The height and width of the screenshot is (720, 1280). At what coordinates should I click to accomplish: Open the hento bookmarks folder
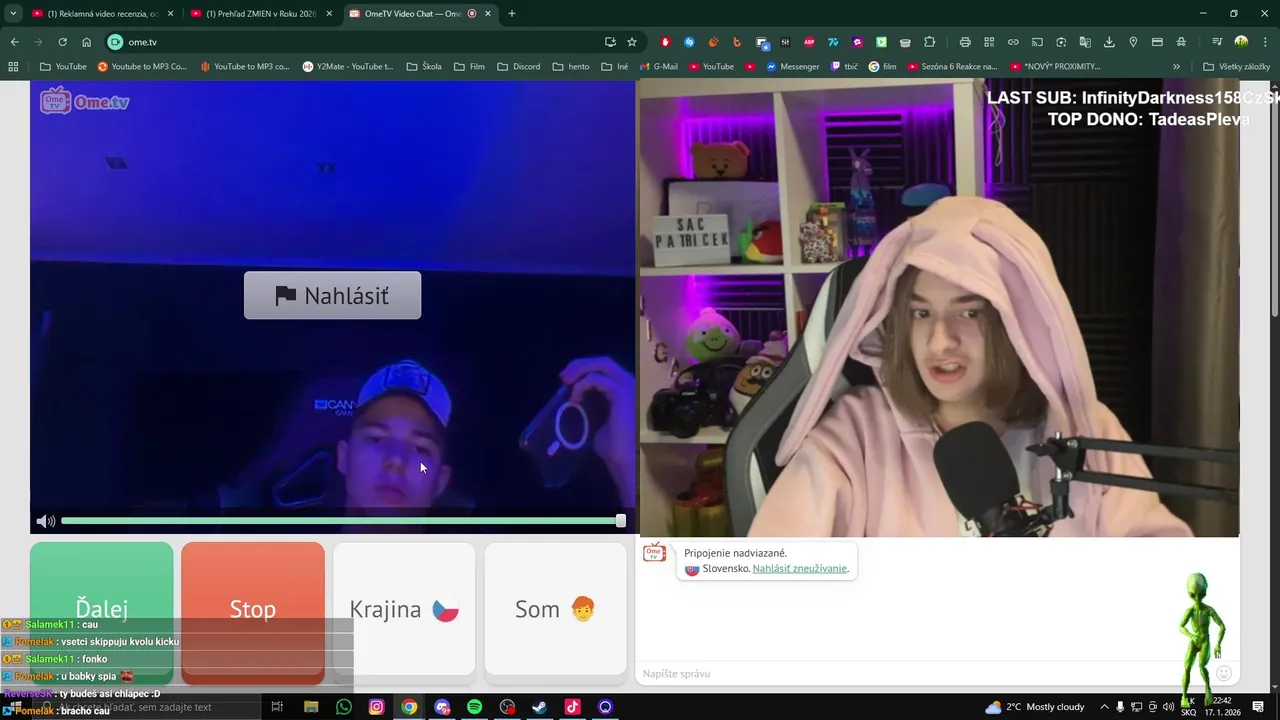click(x=570, y=67)
